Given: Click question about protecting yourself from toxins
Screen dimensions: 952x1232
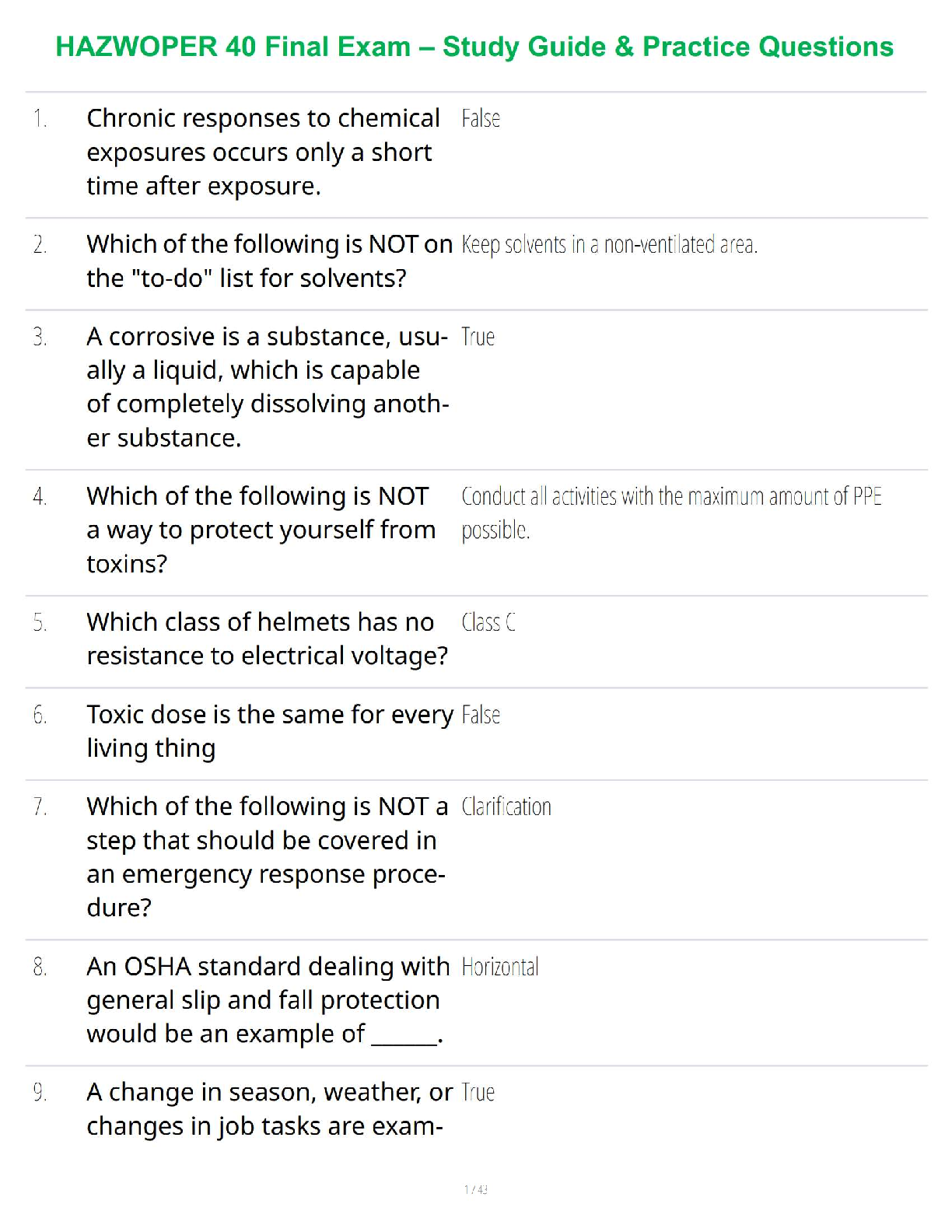Looking at the screenshot, I should point(261,530).
